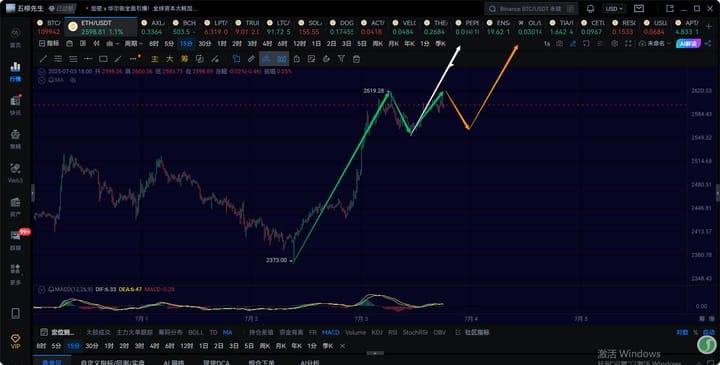The image size is (720, 365).
Task: Focus the Binance BTC/USDT search field
Action: (531, 9)
